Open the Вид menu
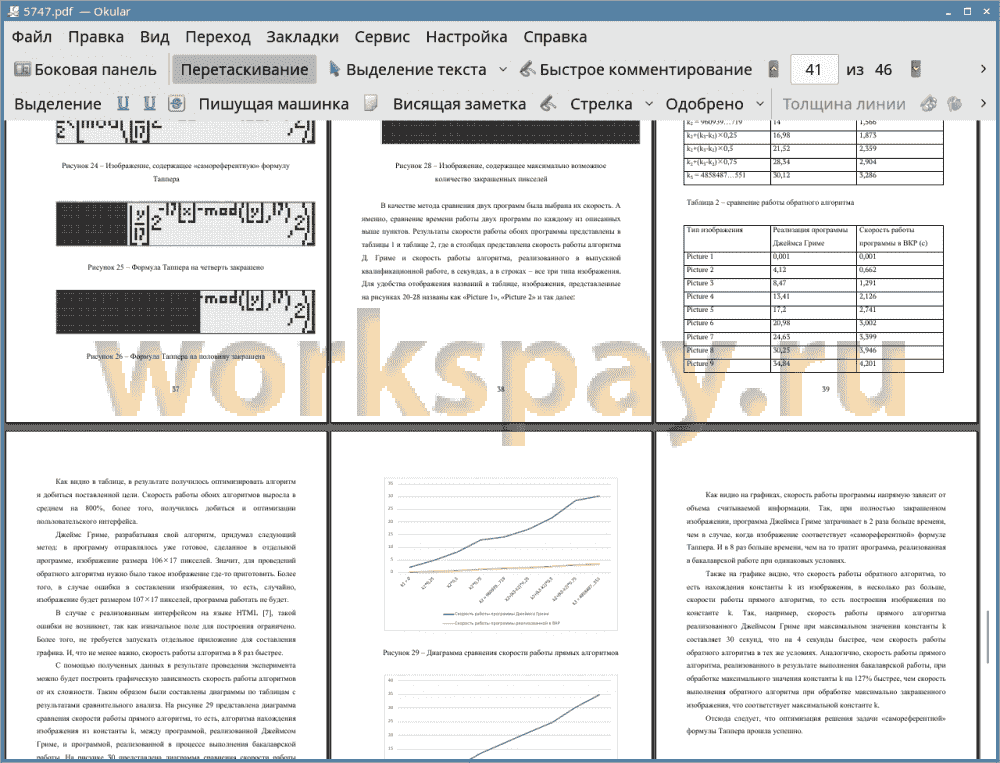This screenshot has width=1000, height=763. click(154, 37)
